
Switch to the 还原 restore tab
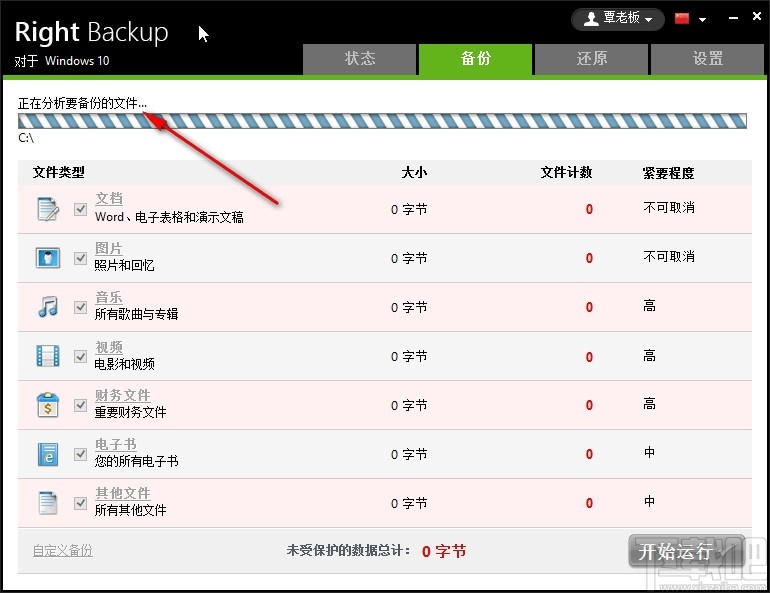(x=591, y=59)
